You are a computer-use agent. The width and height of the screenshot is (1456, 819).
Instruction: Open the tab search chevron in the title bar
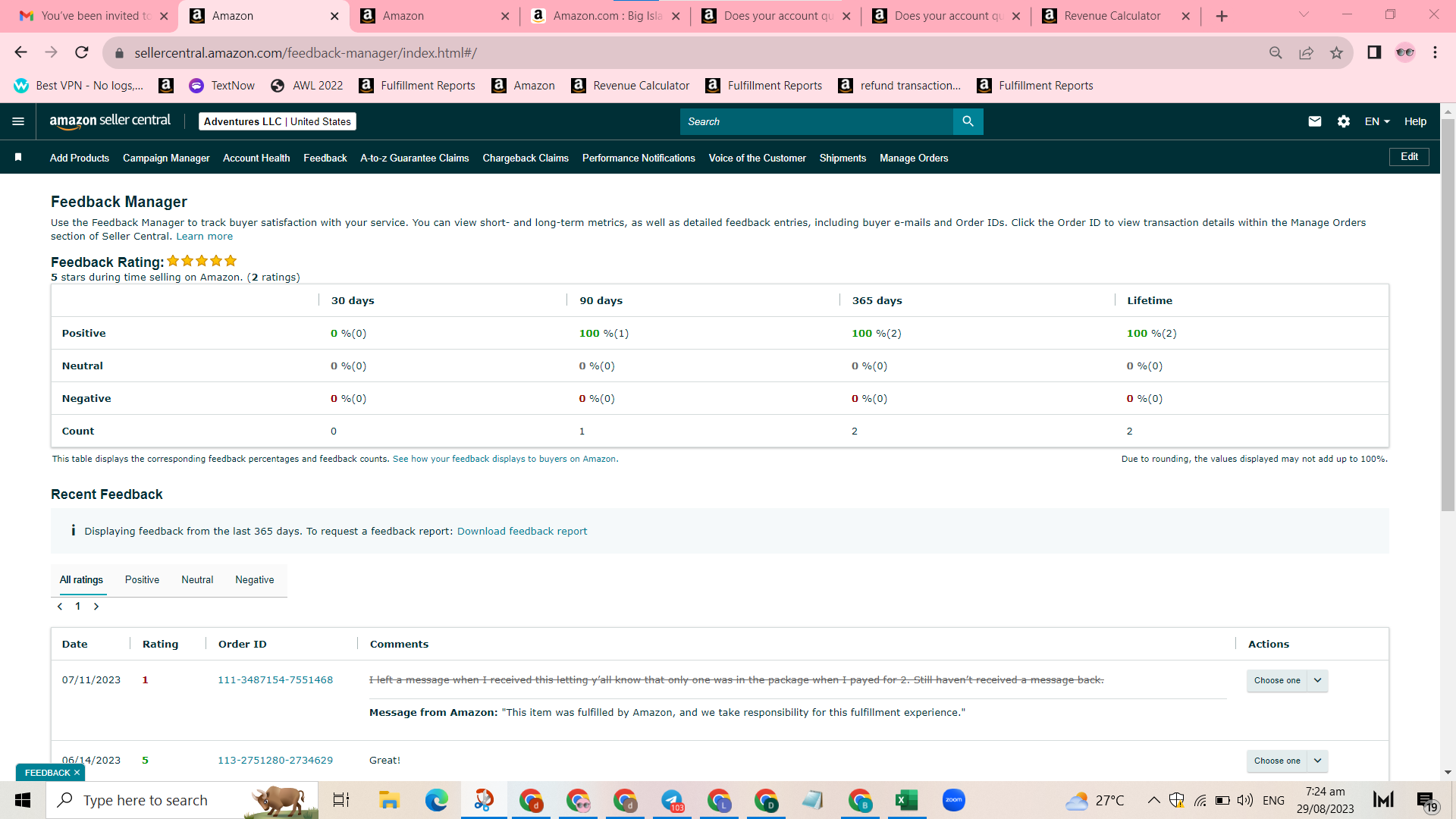coord(1304,14)
